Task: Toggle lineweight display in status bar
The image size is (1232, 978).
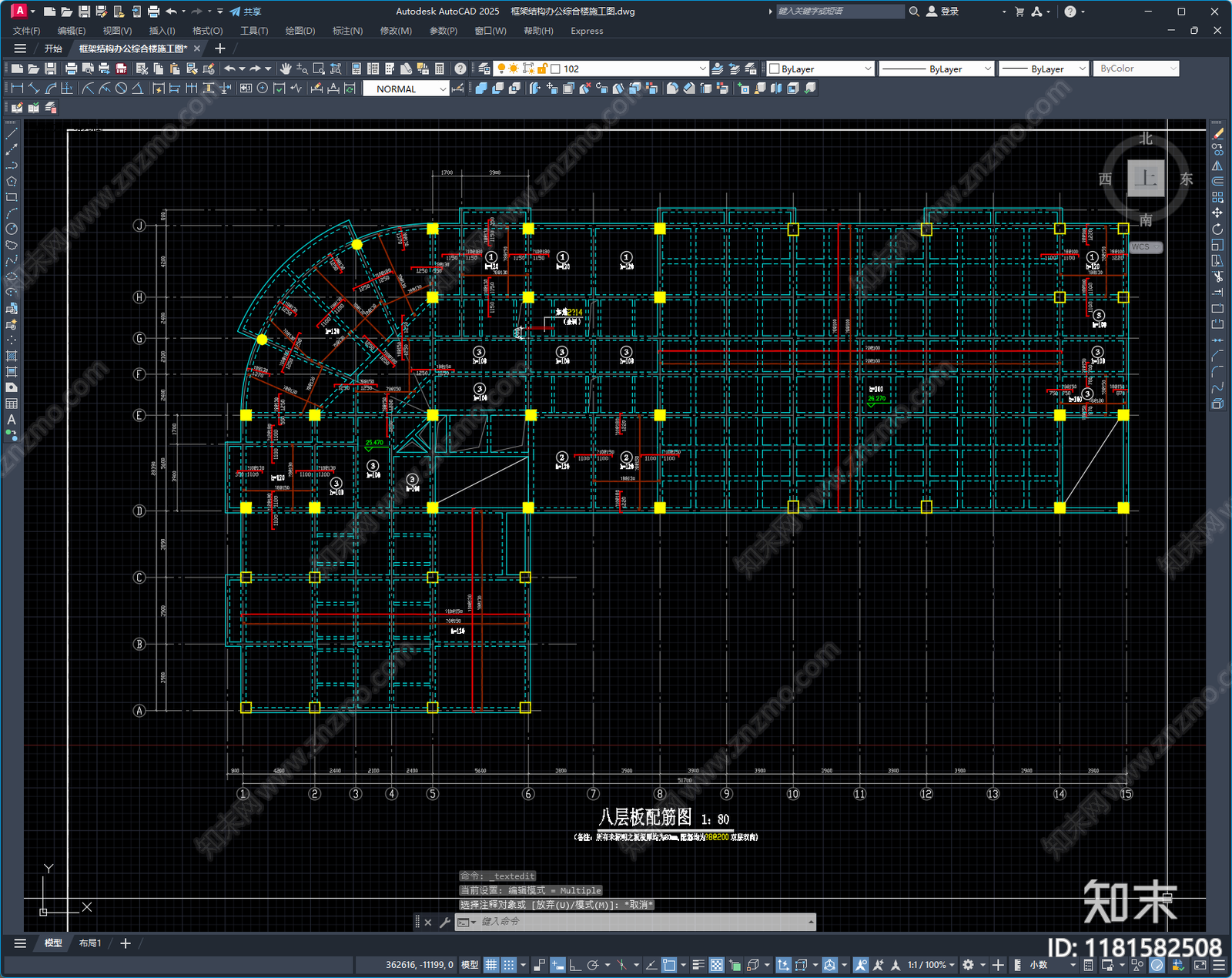Action: pyautogui.click(x=698, y=965)
